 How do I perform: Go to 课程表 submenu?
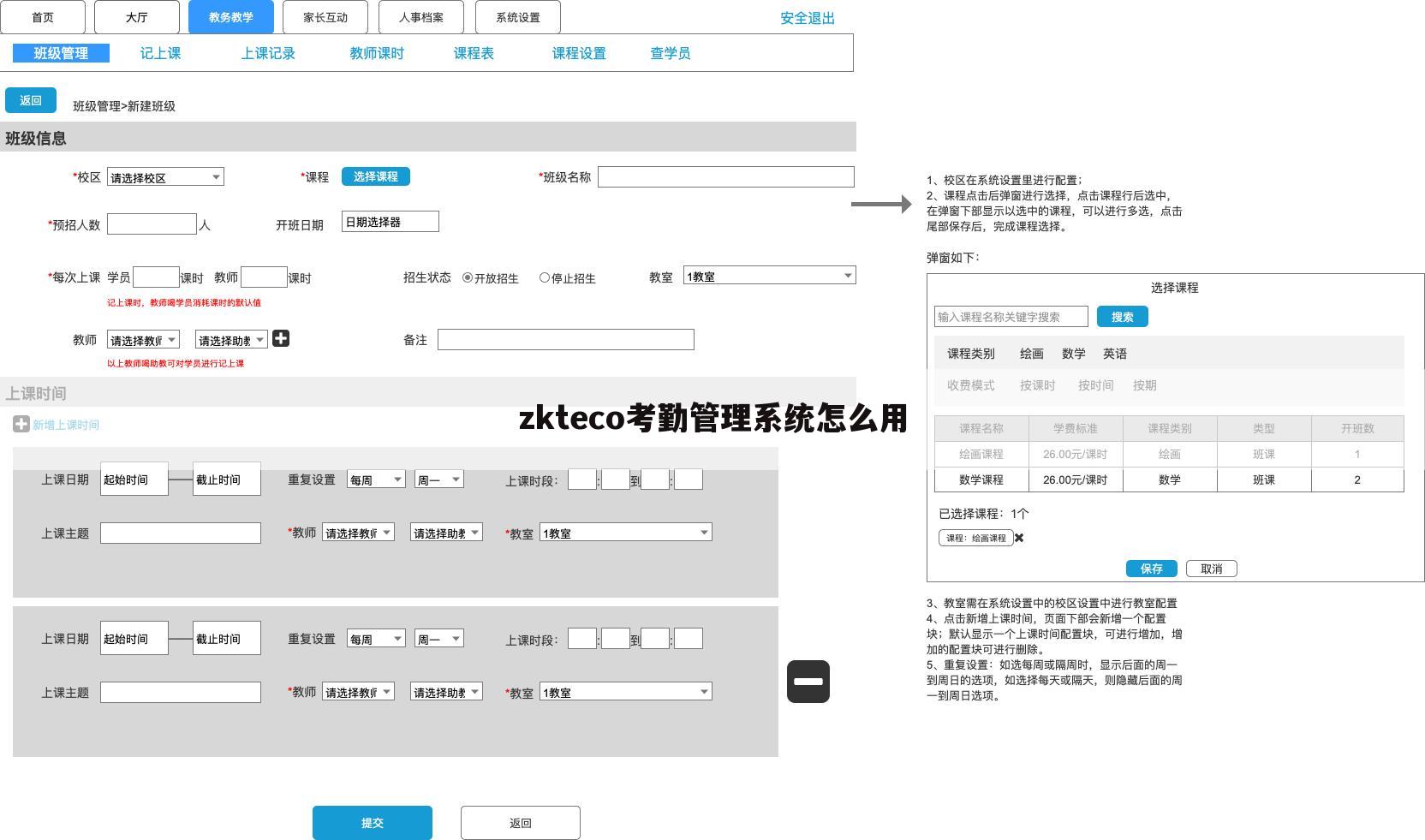coord(474,53)
